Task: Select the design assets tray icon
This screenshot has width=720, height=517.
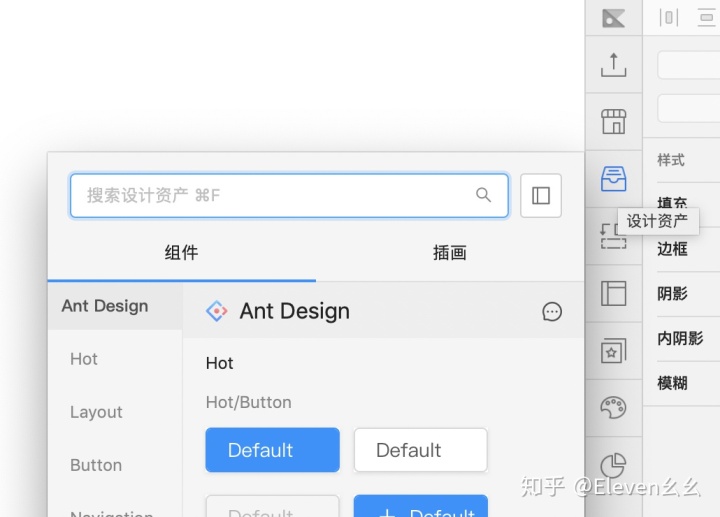Action: 613,179
